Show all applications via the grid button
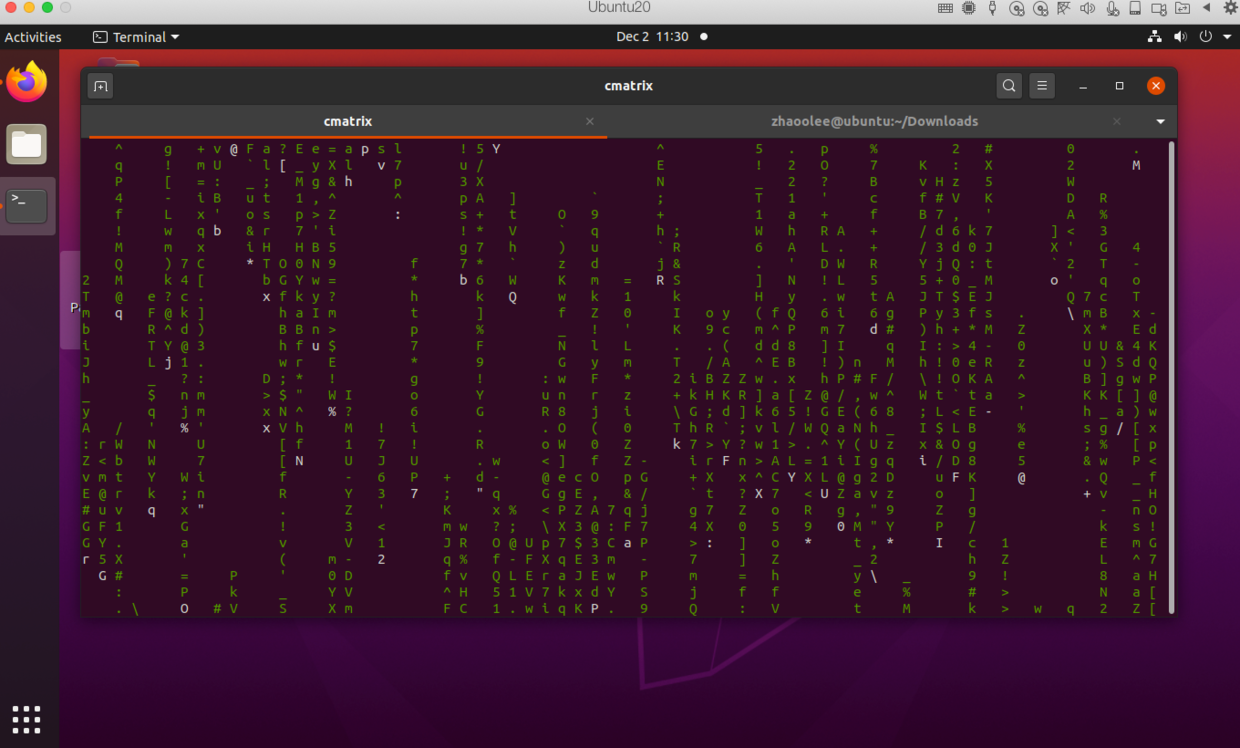Viewport: 1240px width, 748px height. click(x=26, y=719)
